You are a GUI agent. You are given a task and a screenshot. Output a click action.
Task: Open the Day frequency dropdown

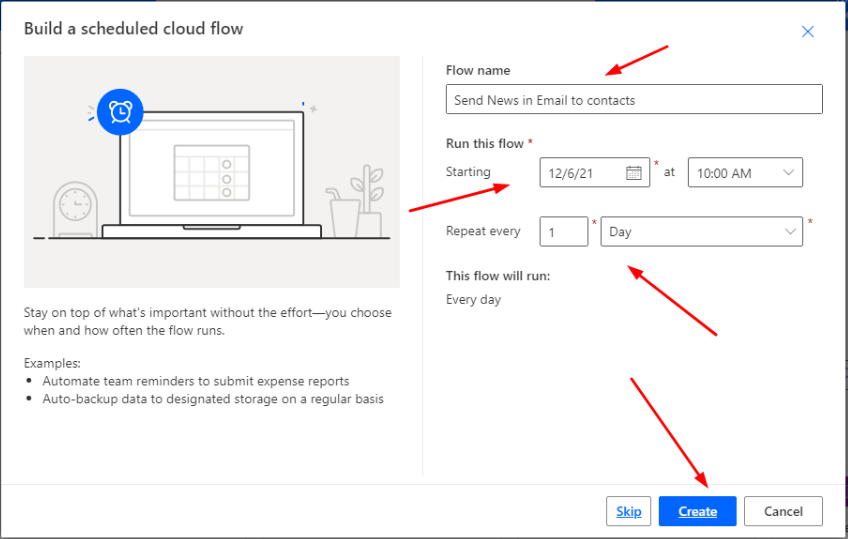tap(700, 232)
